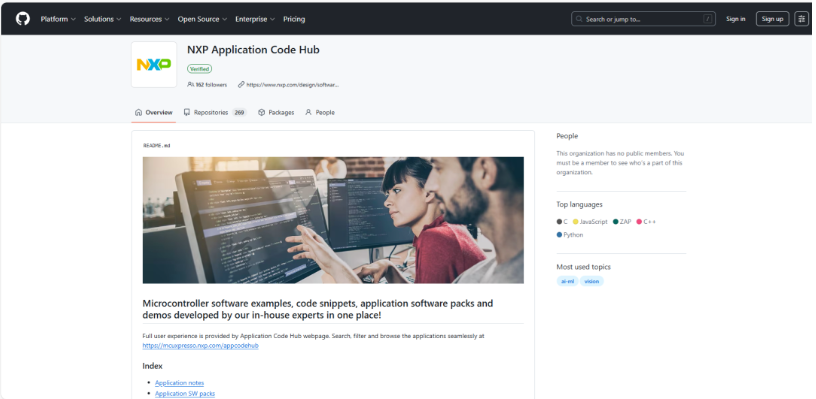Click the GitHub Octocat logo

(22, 19)
